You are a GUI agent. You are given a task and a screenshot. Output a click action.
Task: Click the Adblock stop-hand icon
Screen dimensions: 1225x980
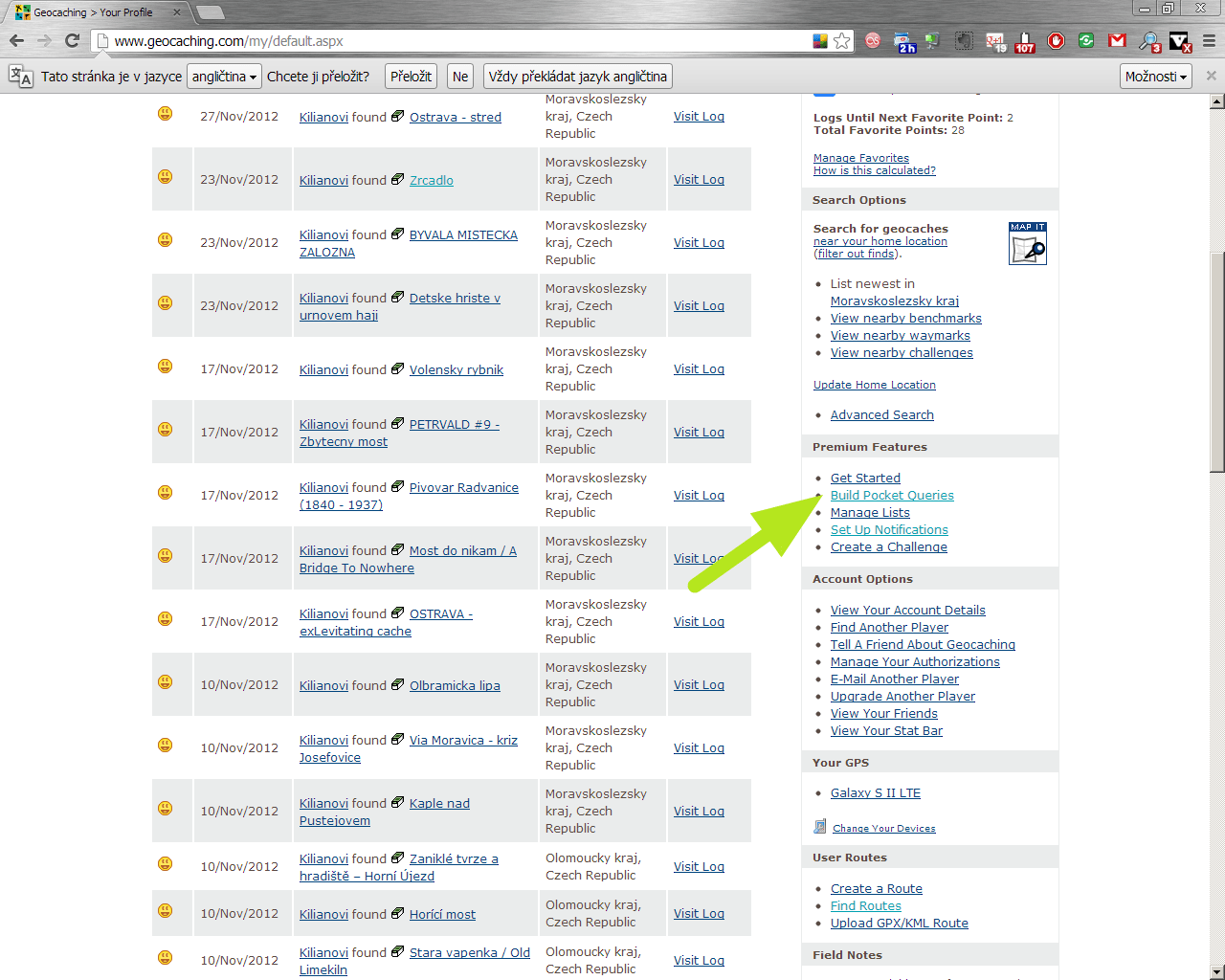(x=1056, y=40)
